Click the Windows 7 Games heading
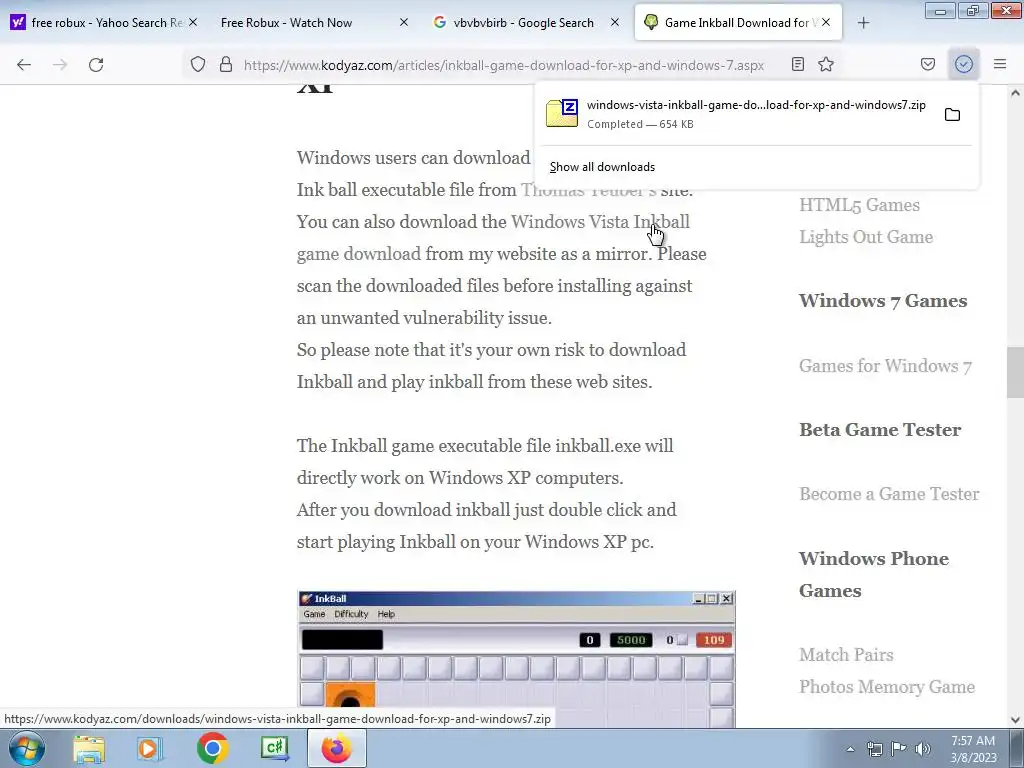Screen dimensions: 1024x768 [883, 301]
